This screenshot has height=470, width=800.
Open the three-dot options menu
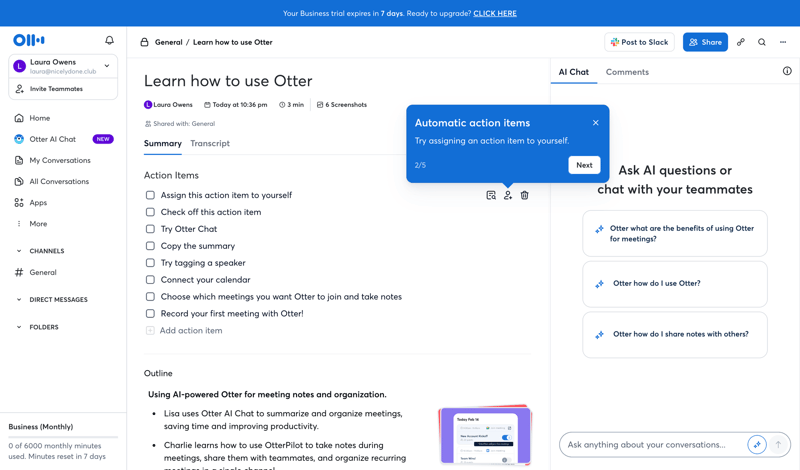(783, 42)
